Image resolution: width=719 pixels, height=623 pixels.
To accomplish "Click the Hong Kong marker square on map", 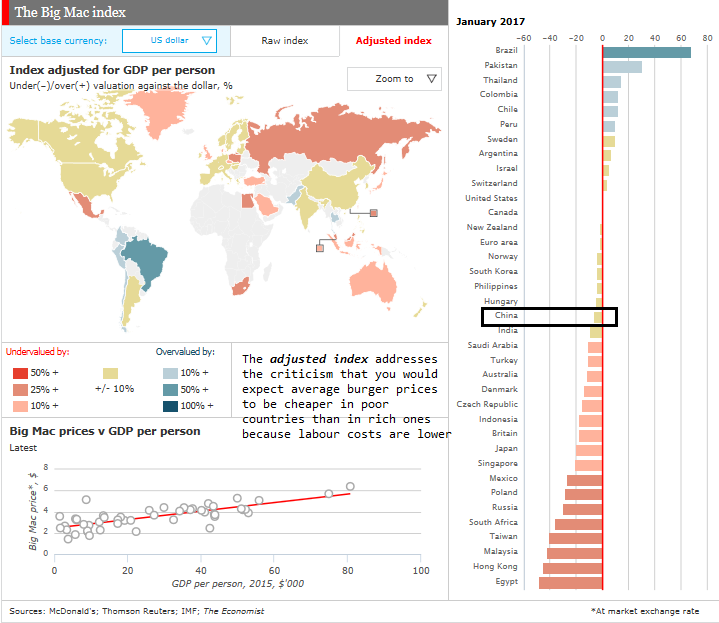I will (x=374, y=213).
